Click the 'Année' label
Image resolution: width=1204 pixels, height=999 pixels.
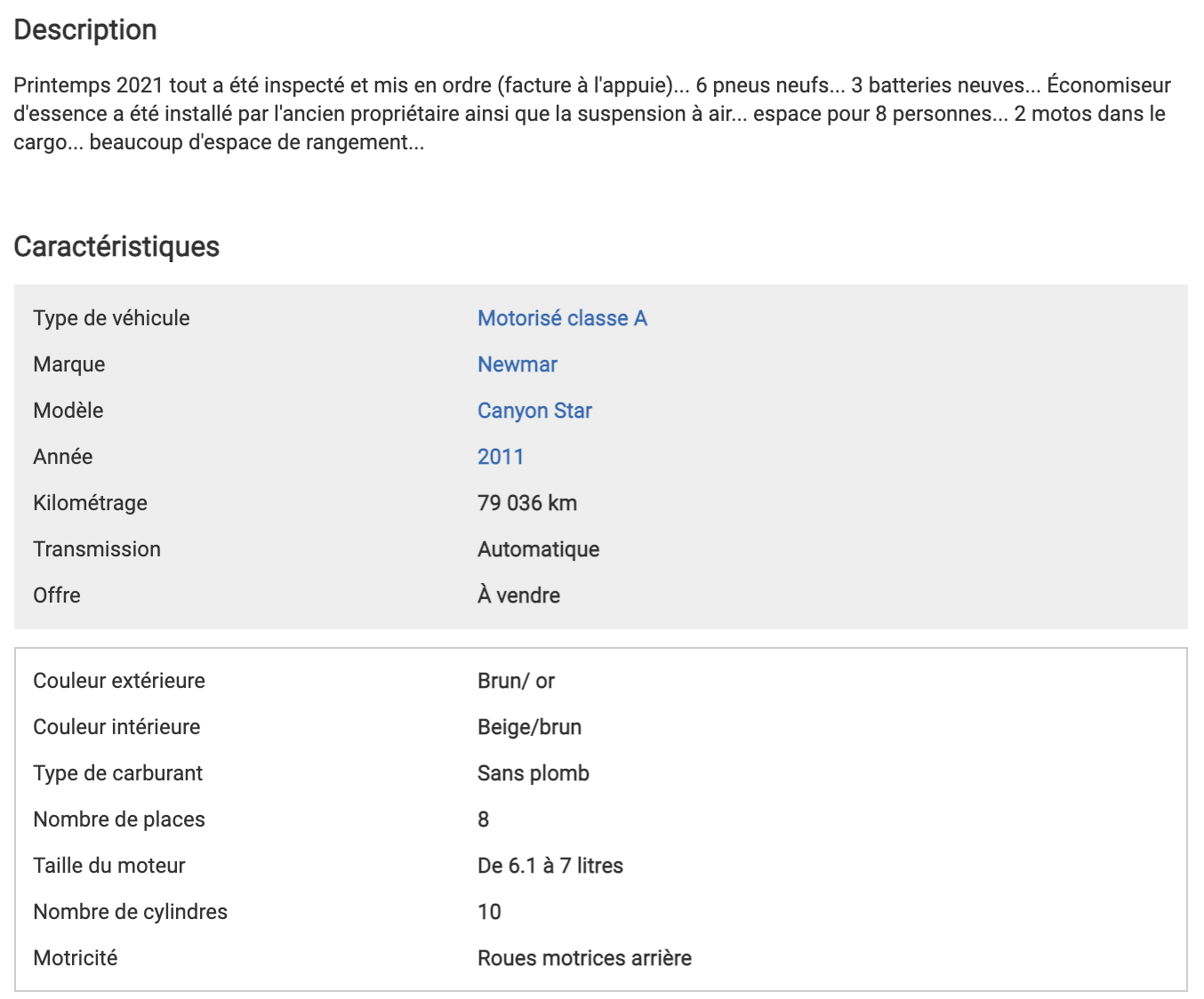coord(62,457)
